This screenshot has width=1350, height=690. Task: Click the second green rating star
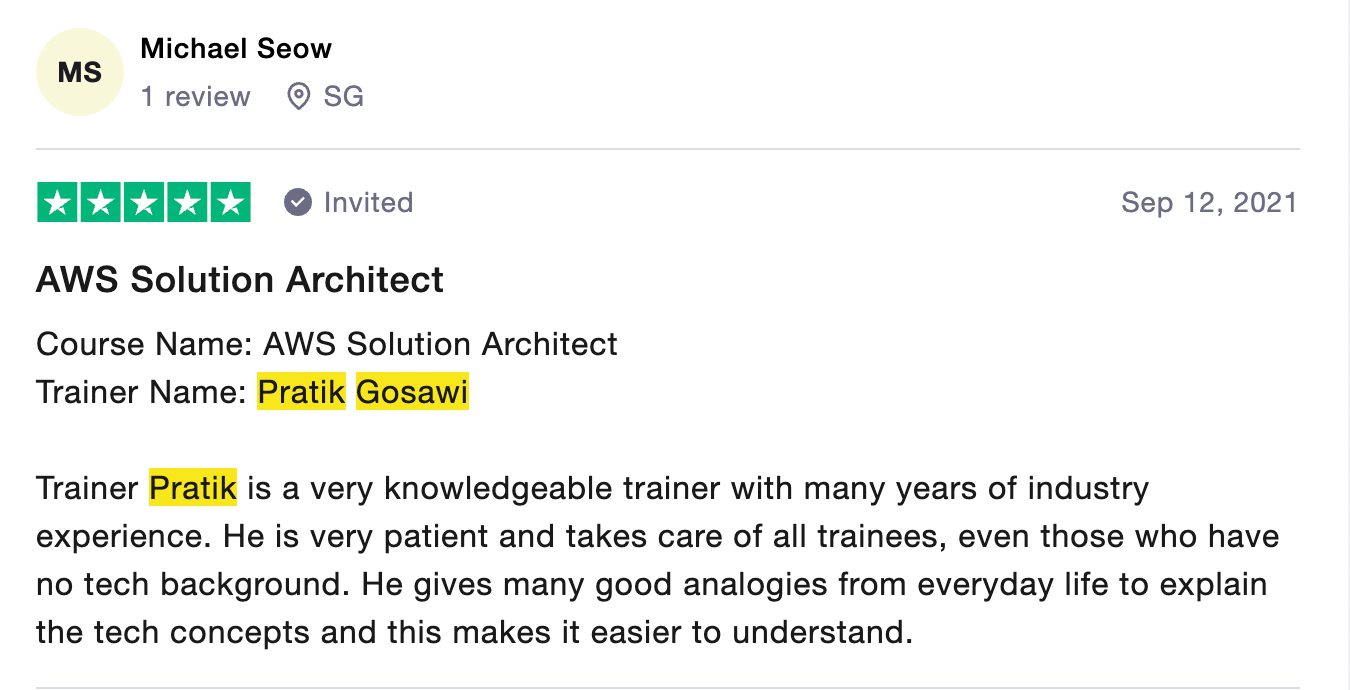tap(101, 203)
